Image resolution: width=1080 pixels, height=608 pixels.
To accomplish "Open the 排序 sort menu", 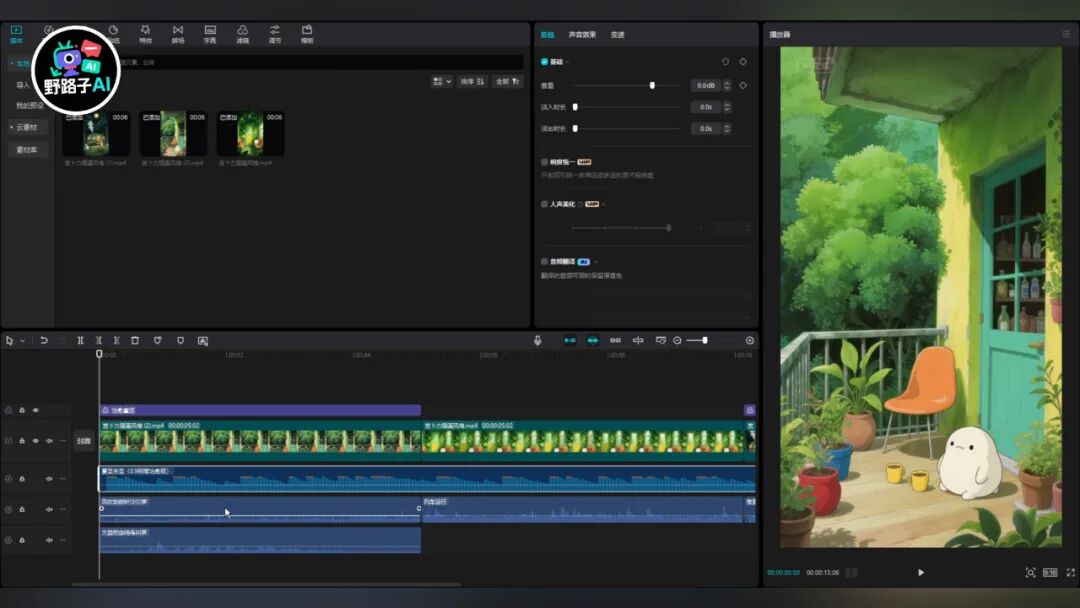I will click(472, 81).
